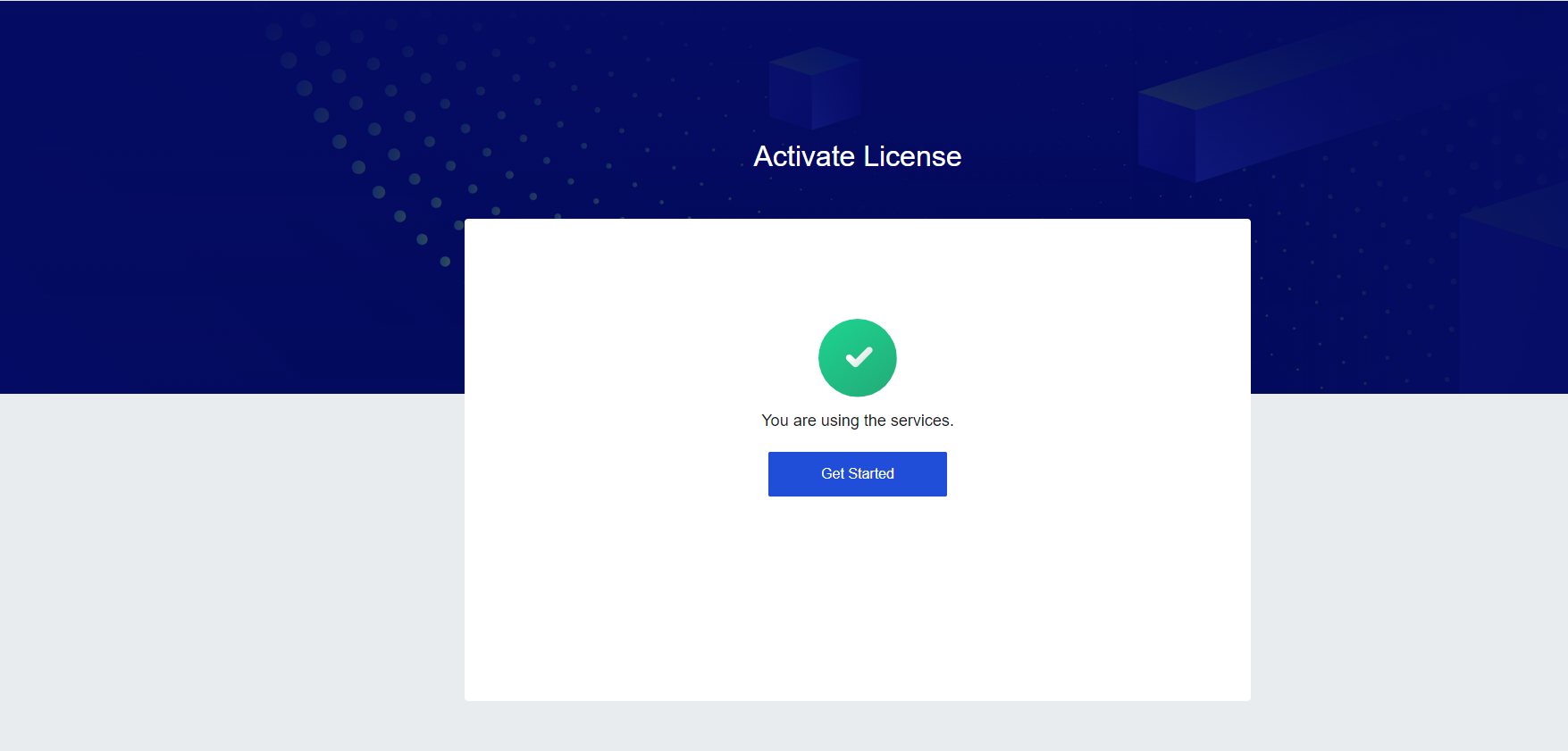1568x751 pixels.
Task: Click the green checkmark success icon
Action: coord(858,357)
